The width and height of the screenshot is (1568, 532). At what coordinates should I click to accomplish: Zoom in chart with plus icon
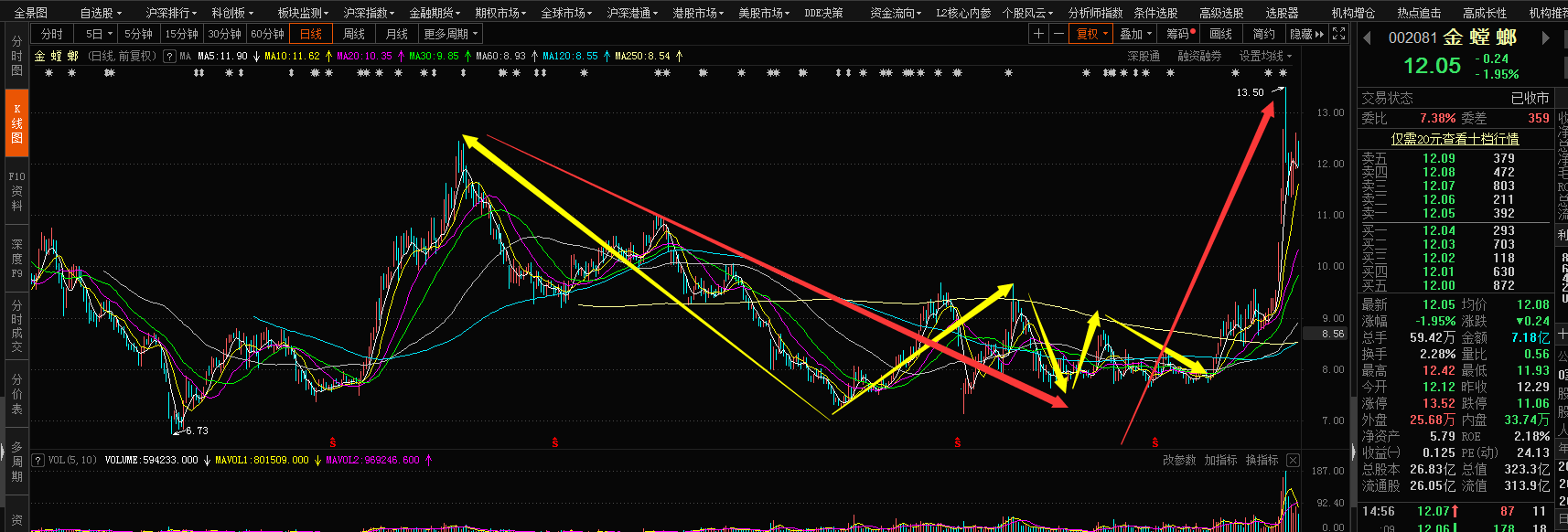(x=1037, y=34)
